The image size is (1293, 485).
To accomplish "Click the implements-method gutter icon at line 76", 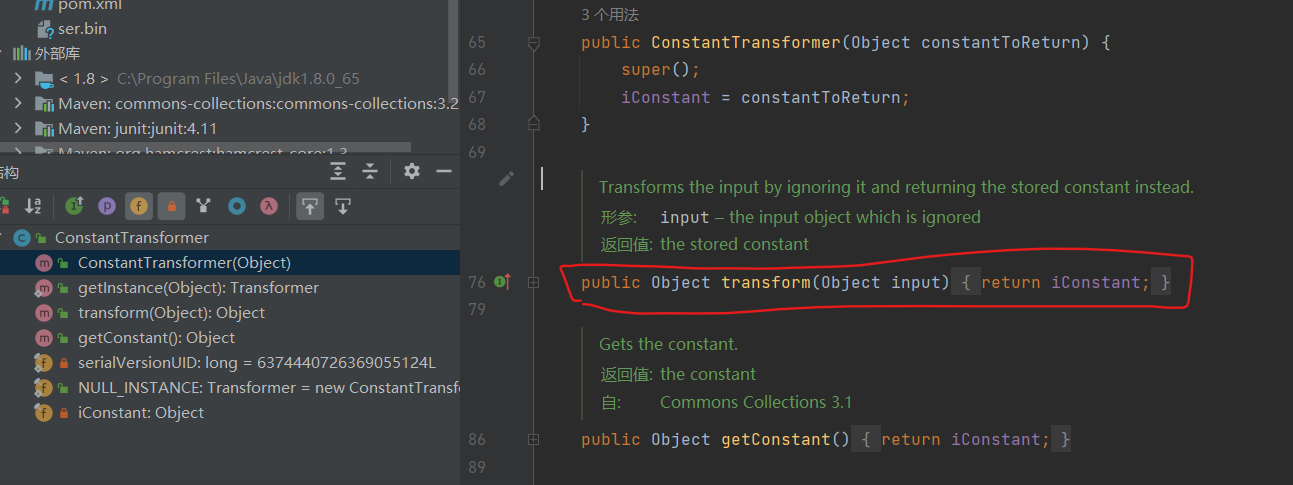I will pos(501,283).
